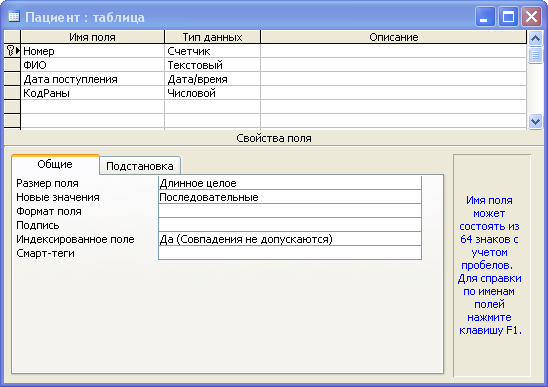Click the Дата/время data type cell
The image size is (548, 387).
pyautogui.click(x=212, y=79)
